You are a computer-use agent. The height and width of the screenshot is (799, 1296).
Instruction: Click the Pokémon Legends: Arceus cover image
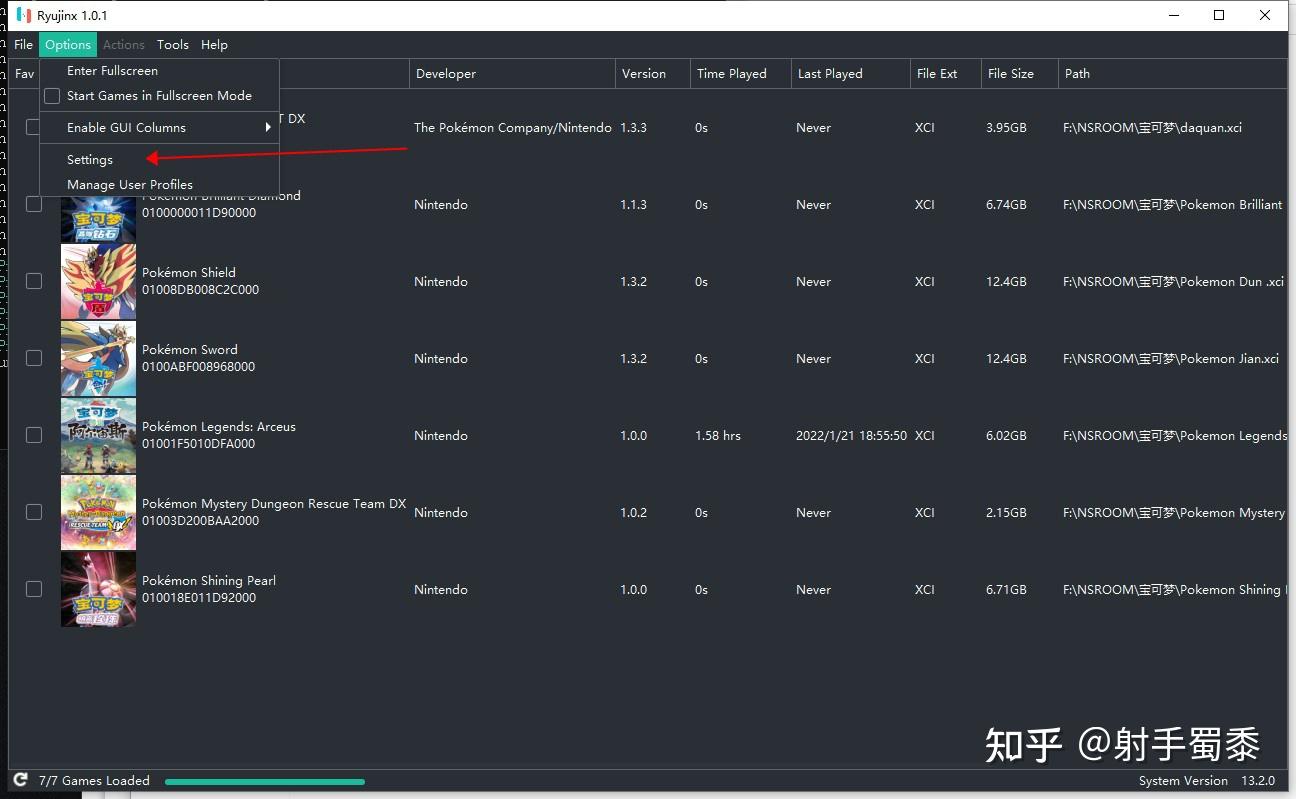coord(97,435)
